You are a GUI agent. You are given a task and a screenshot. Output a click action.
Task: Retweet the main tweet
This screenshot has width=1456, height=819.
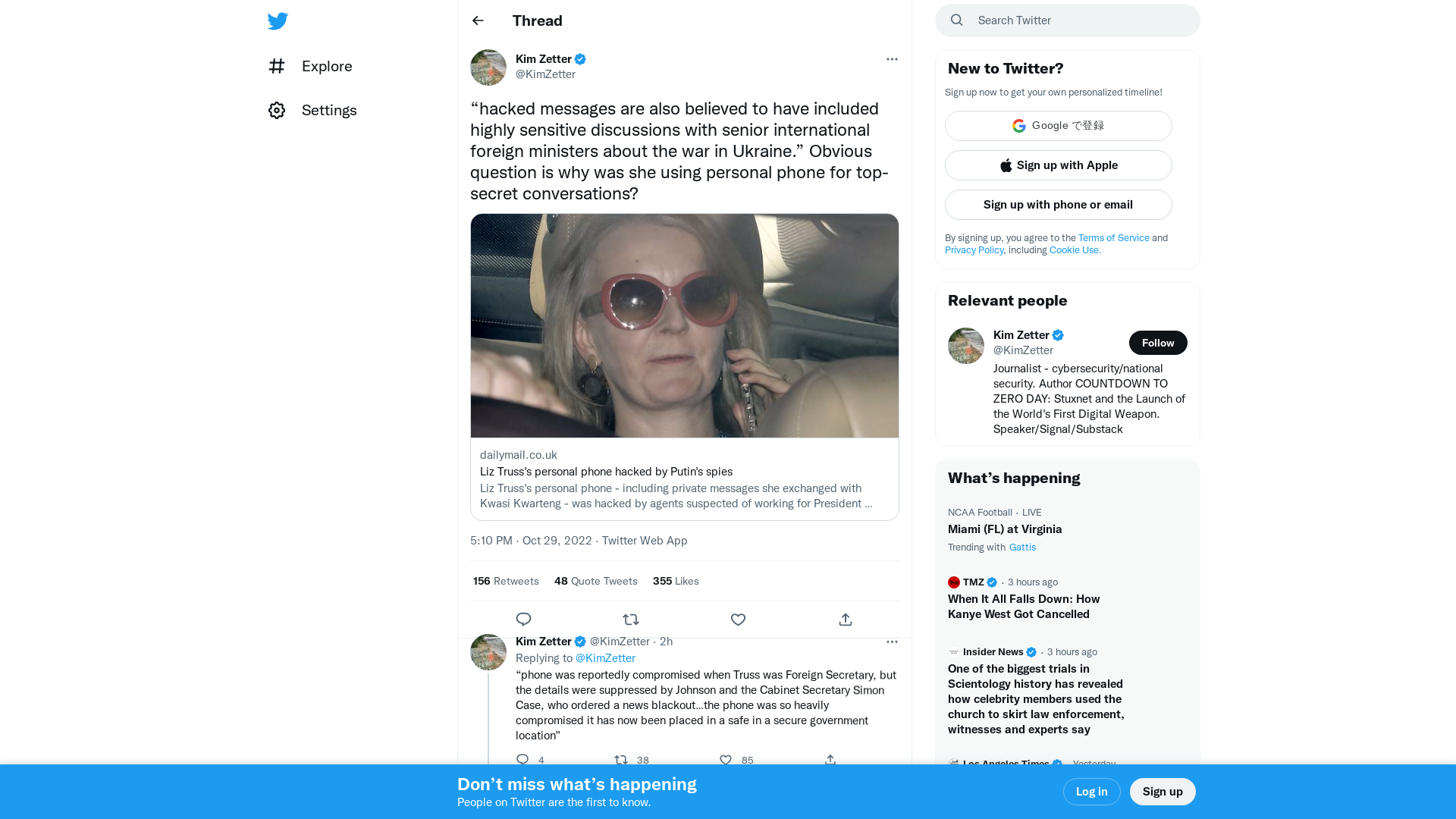tap(630, 620)
